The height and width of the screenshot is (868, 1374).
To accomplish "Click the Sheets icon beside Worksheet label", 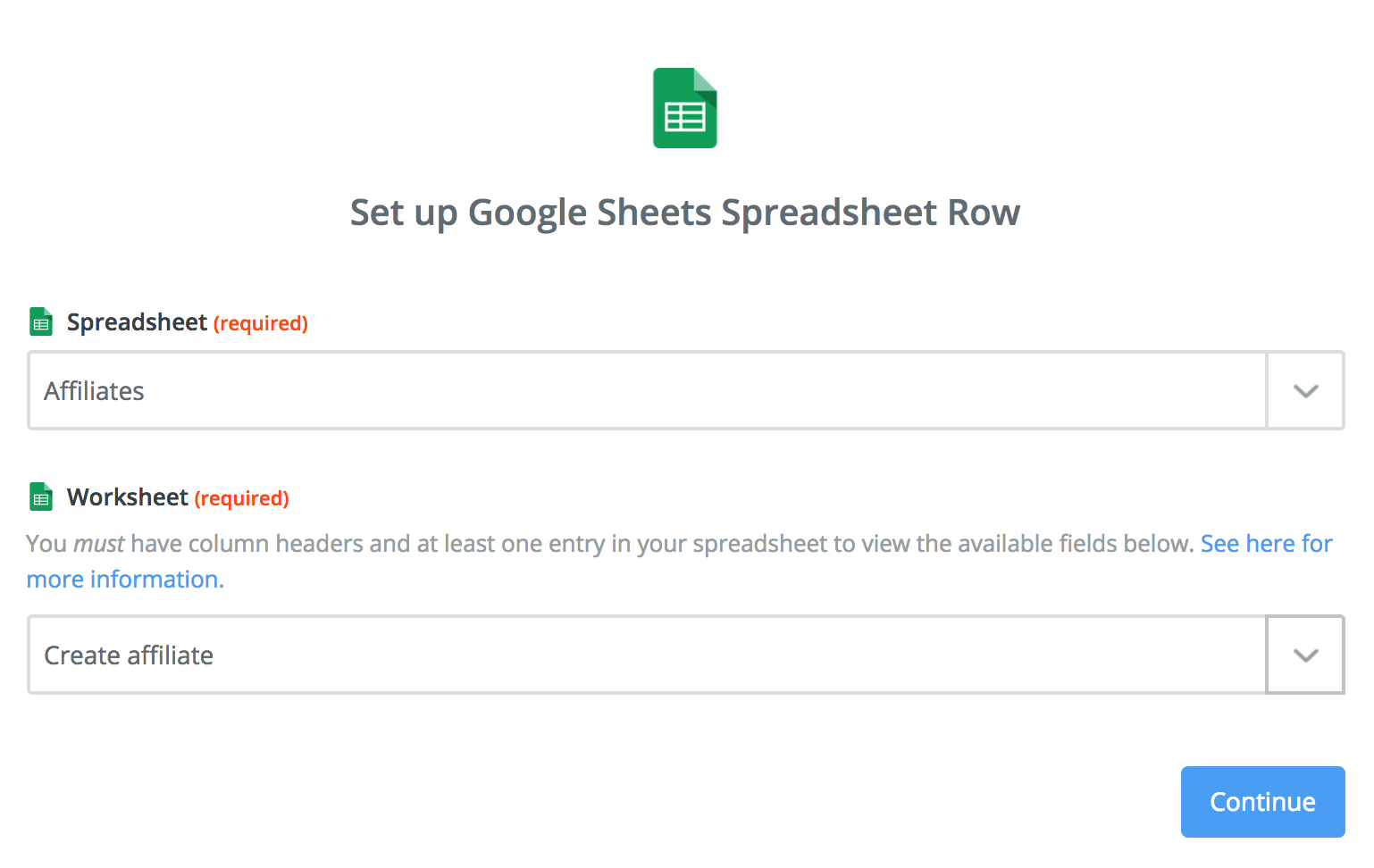I will click(41, 497).
